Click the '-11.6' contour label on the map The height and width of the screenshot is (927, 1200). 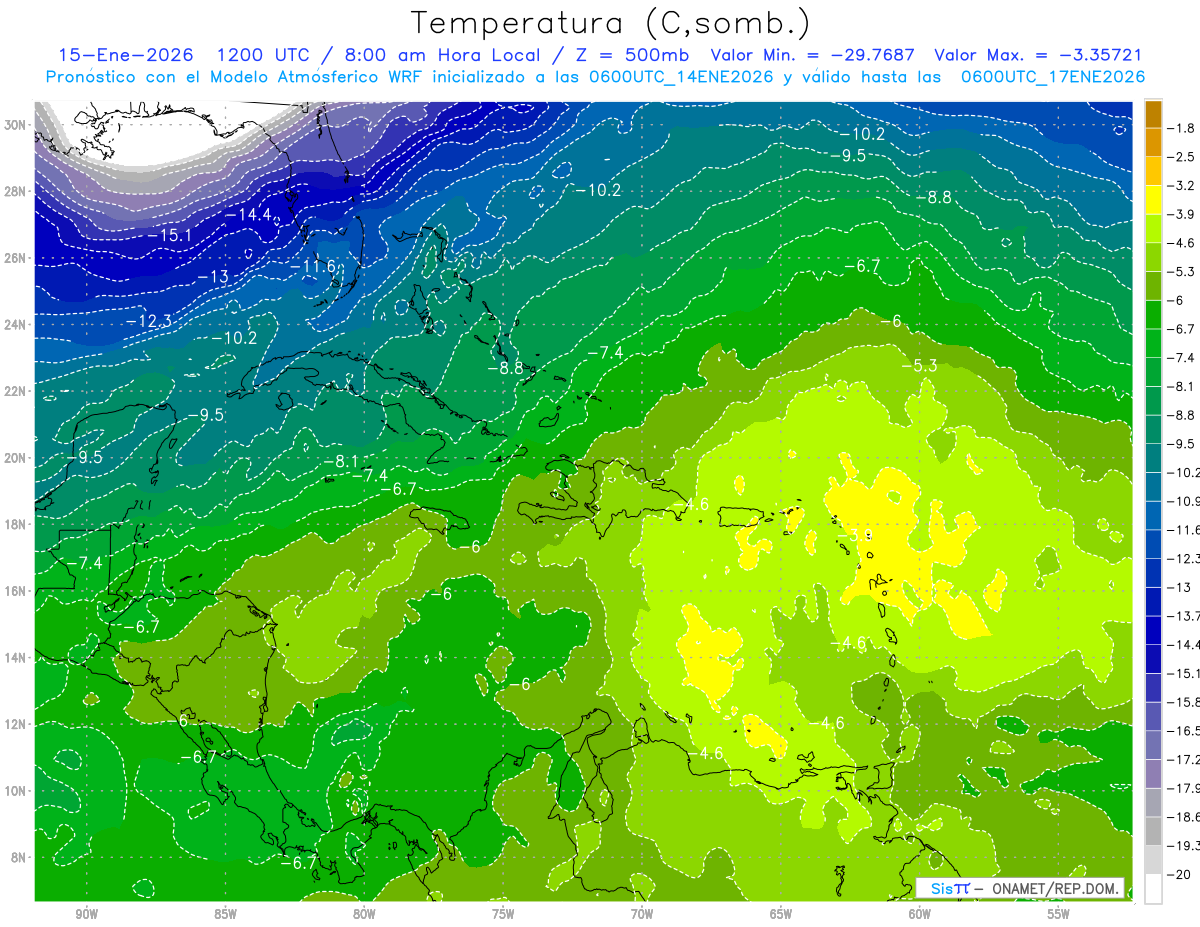click(x=312, y=267)
